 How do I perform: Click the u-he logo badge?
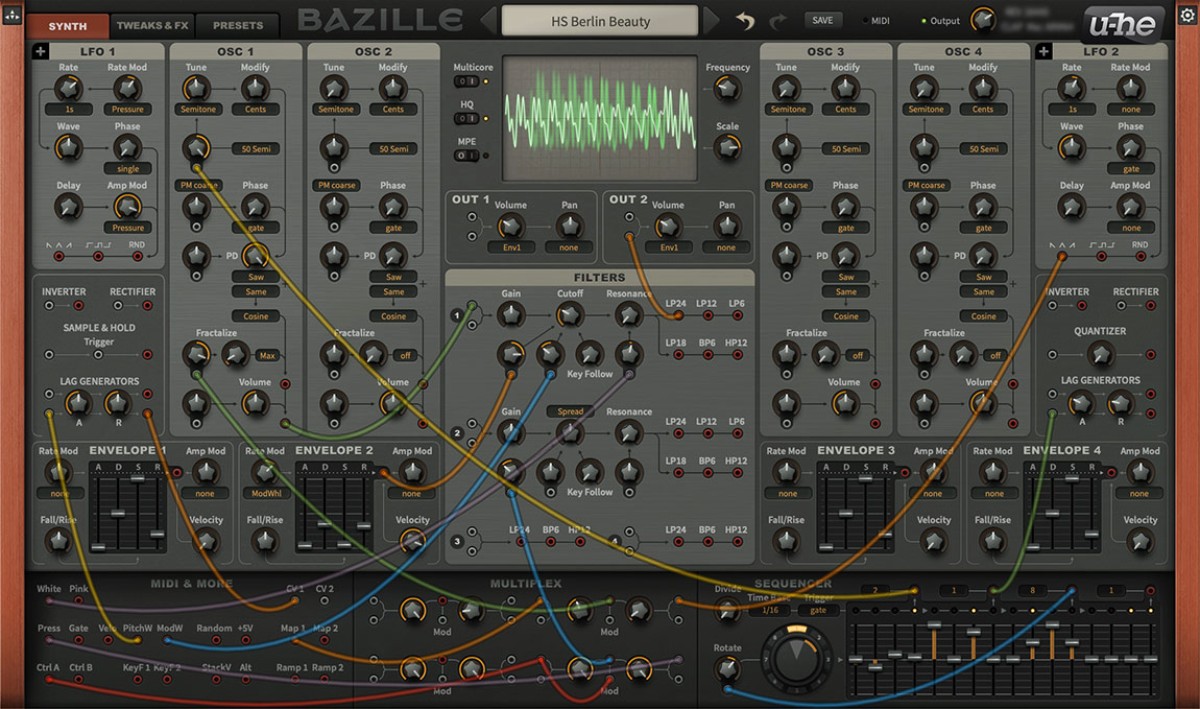click(x=1124, y=22)
